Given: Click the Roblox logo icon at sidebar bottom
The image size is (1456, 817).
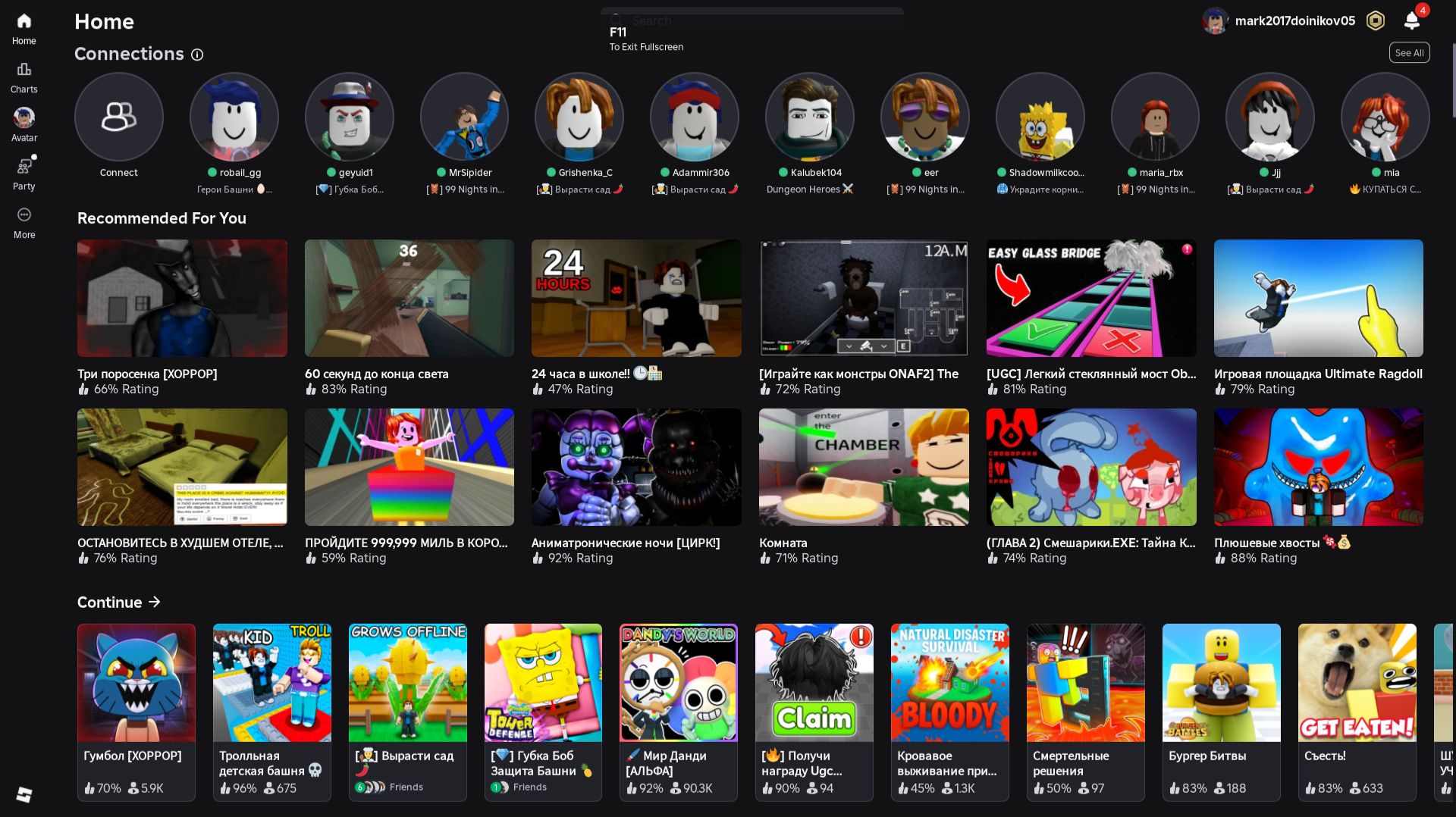Looking at the screenshot, I should click(x=24, y=794).
